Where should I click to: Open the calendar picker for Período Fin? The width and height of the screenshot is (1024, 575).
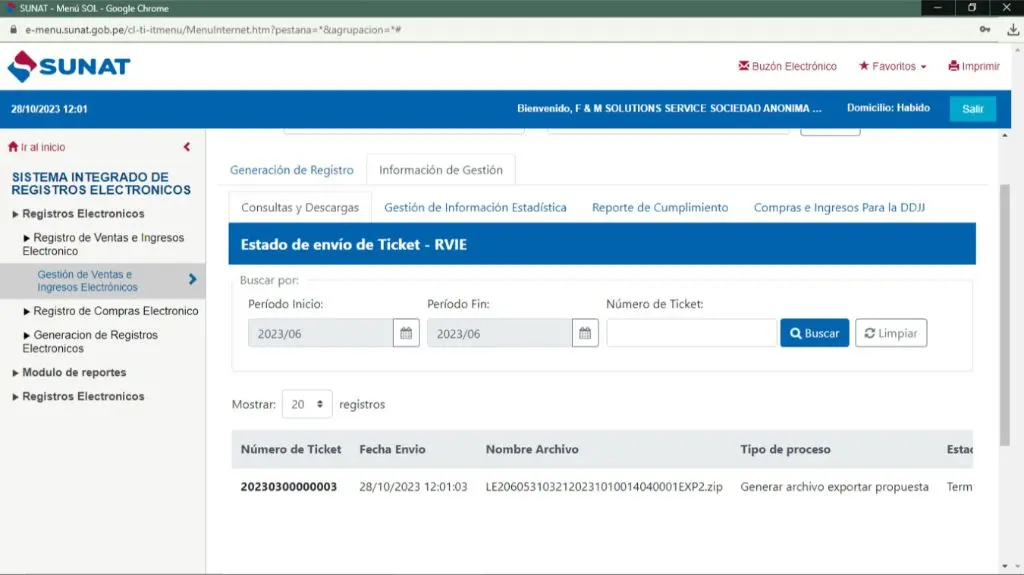coord(585,333)
